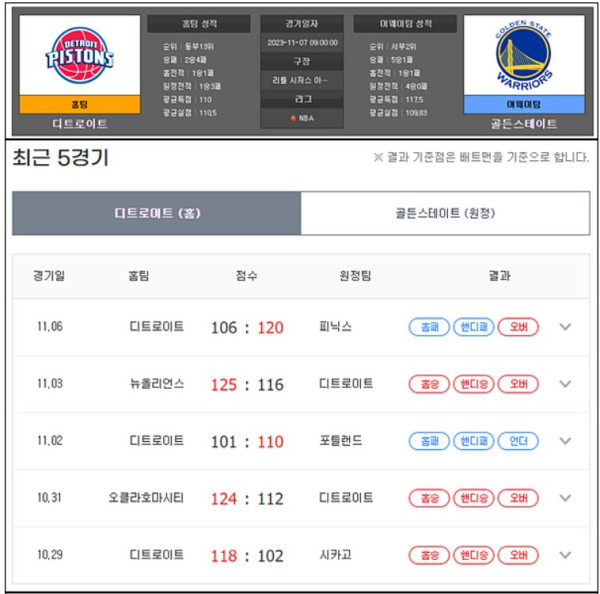600x594 pixels.
Task: Open the 10.31 오클라호마시티 row chevron
Action: [566, 498]
